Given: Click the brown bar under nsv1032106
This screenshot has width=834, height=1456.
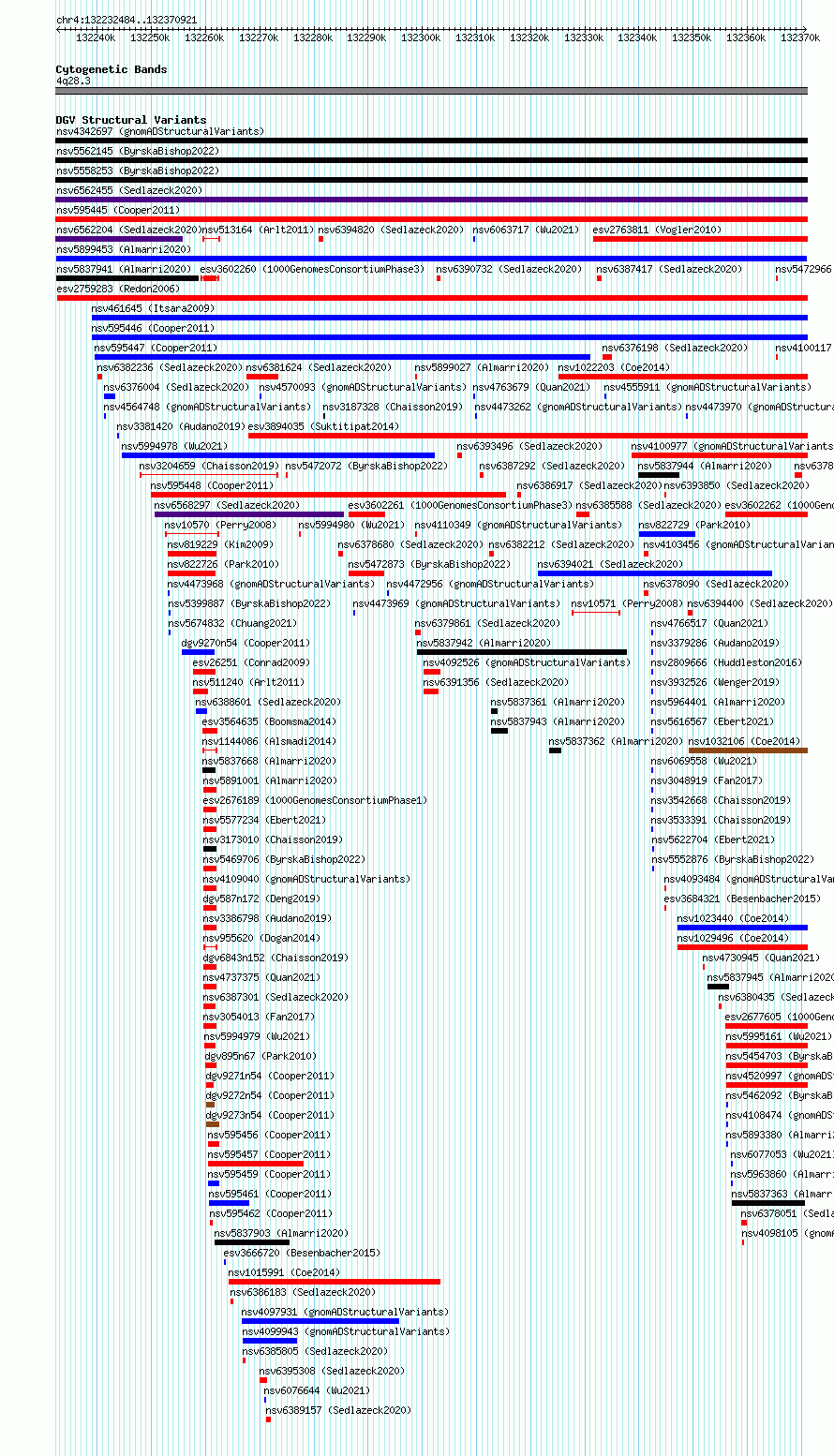Looking at the screenshot, I should click(748, 750).
